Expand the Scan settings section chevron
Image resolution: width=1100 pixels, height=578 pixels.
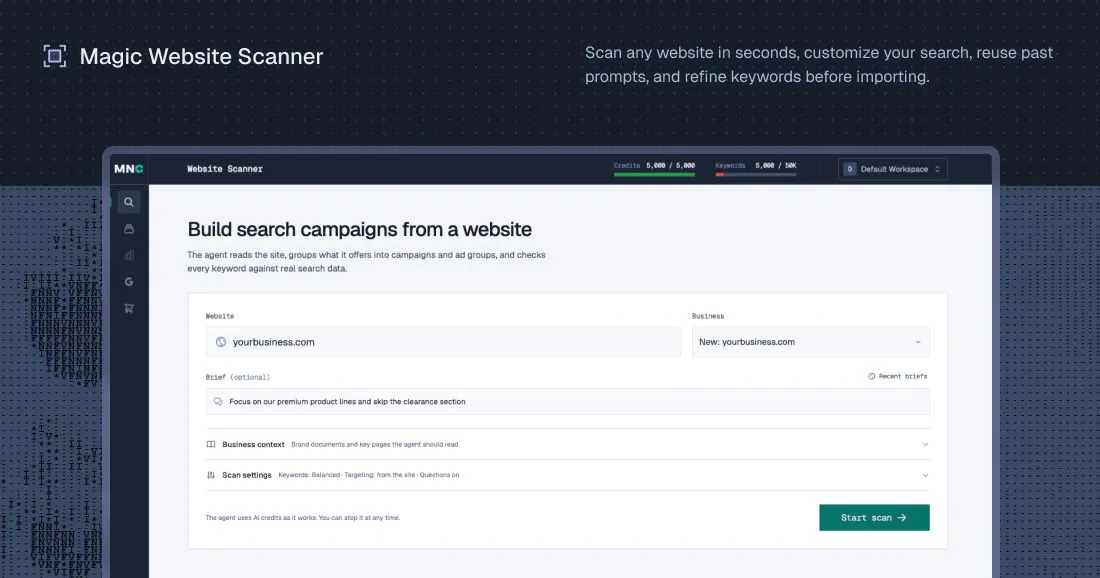point(925,475)
